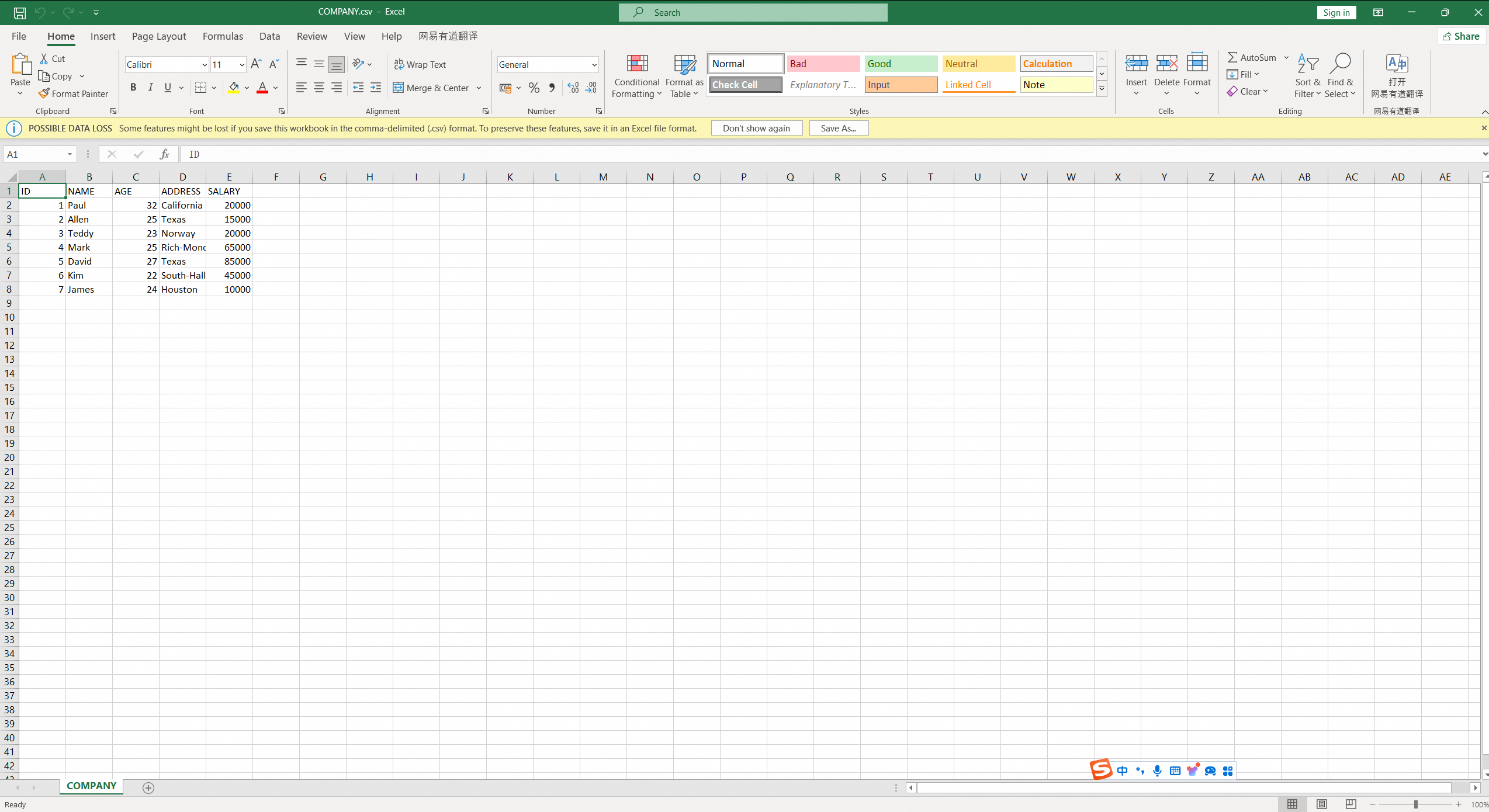
Task: Click the Save As... button
Action: [x=839, y=128]
